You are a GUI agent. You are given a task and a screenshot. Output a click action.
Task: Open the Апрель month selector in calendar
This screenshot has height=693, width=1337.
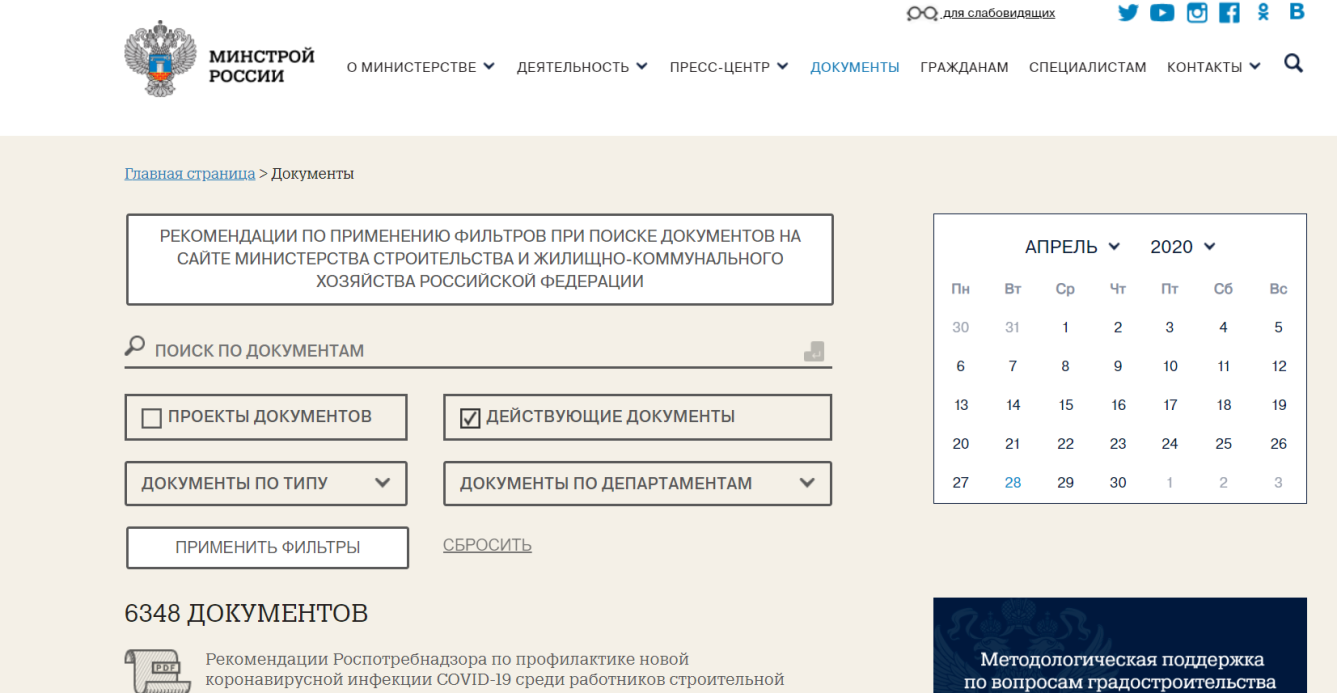pos(1072,247)
